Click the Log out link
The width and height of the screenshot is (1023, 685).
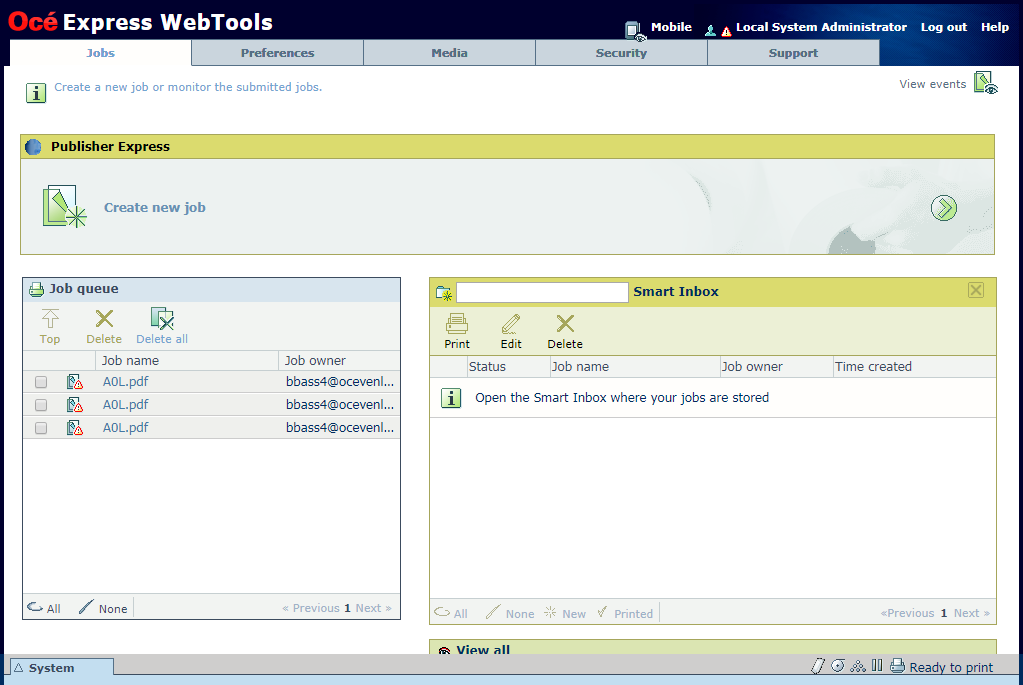pos(943,27)
